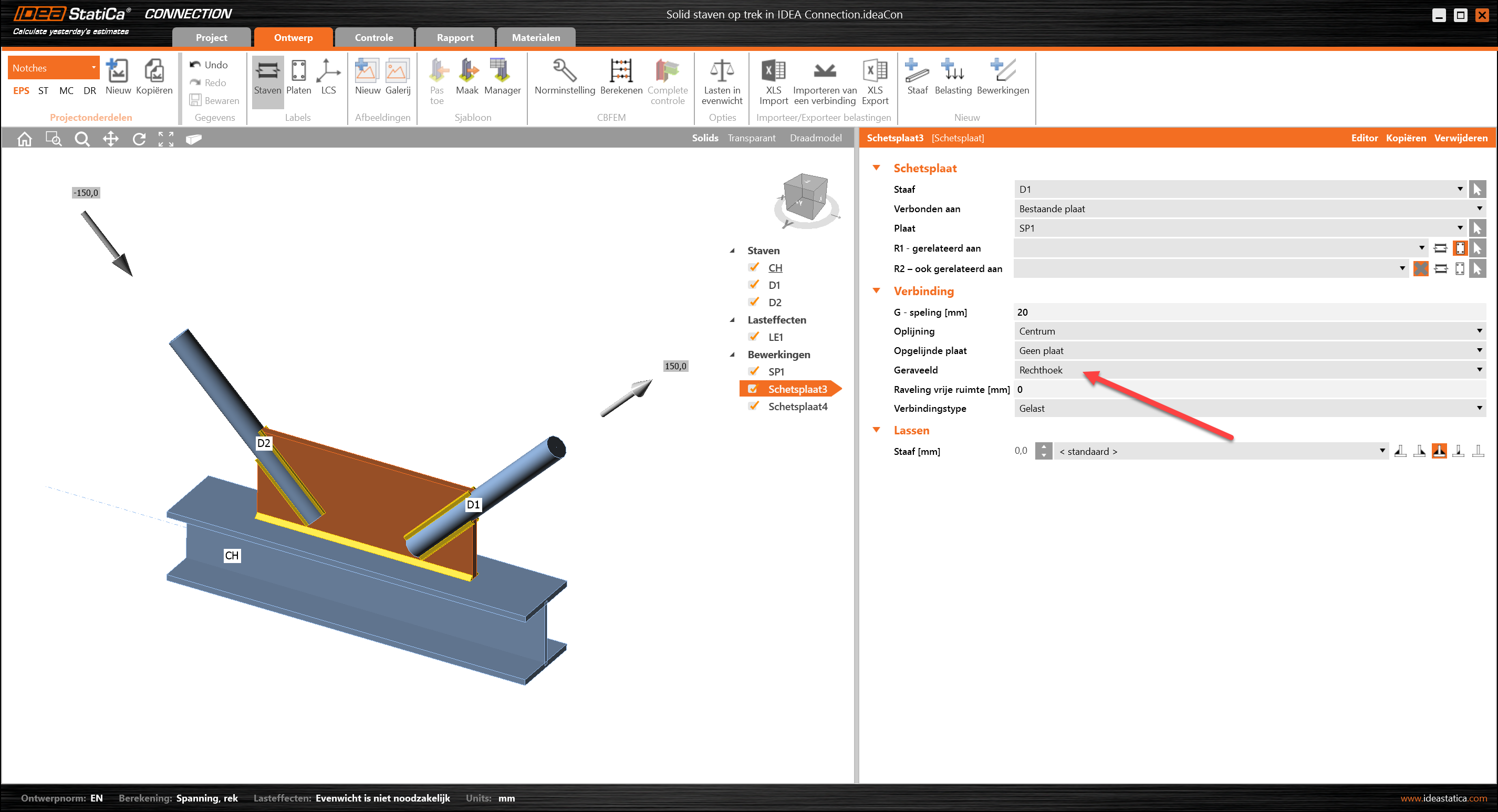Click the Berekenen abacus icon
The image size is (1498, 812).
620,71
